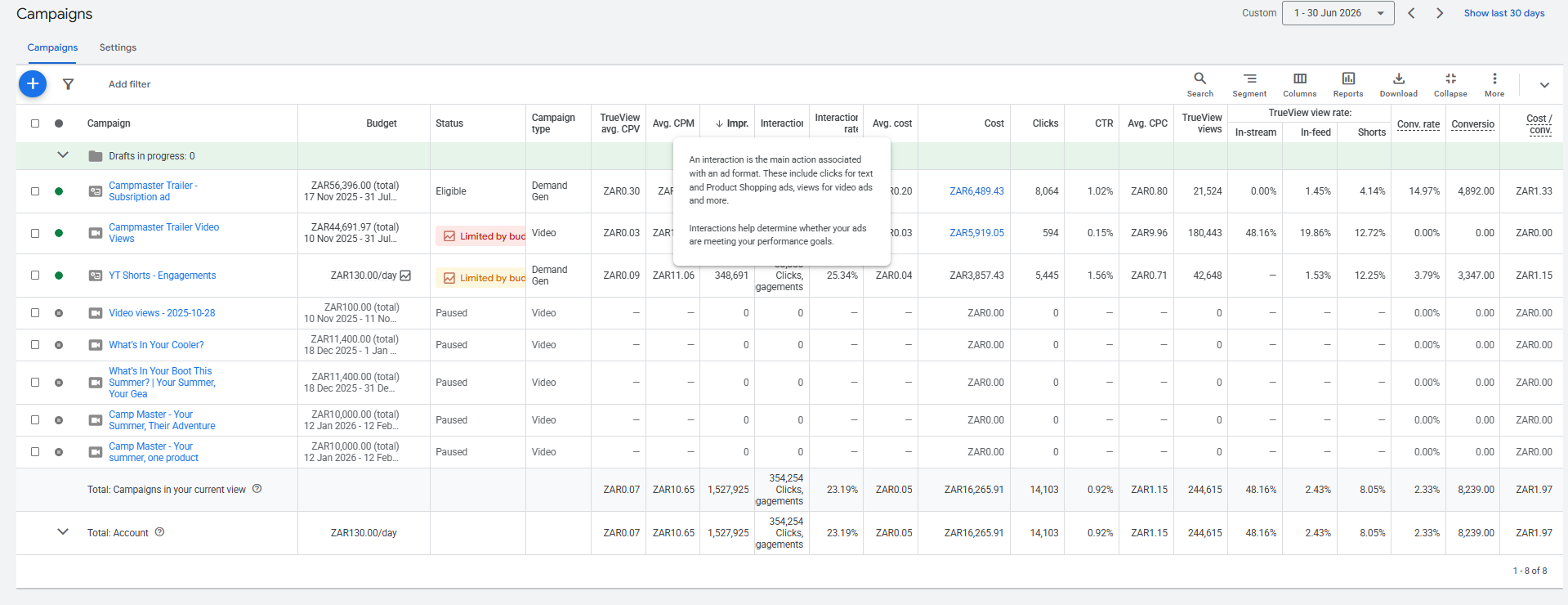Viewport: 1568px width, 605px height.
Task: Click Show last 30 days link
Action: 1503,13
